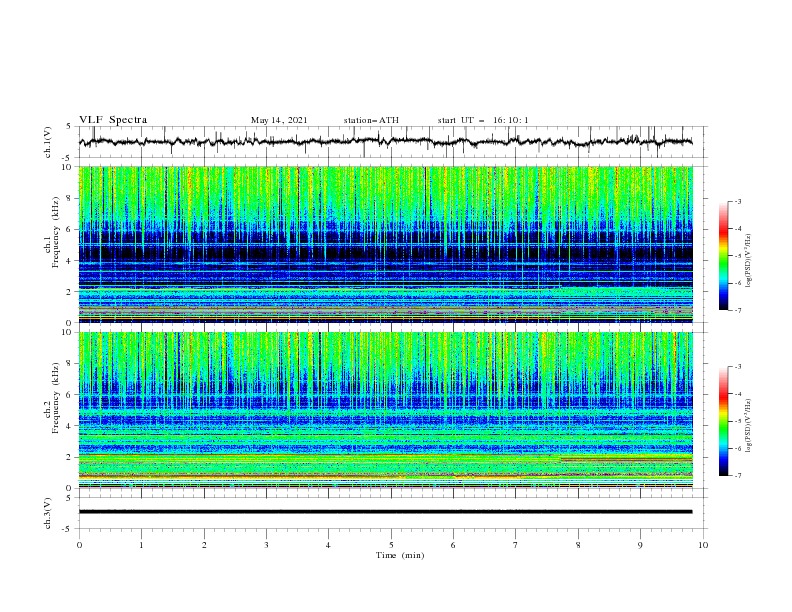This screenshot has height=612, width=792.
Task: Click the time axis tick label '0'
Action: pos(79,545)
